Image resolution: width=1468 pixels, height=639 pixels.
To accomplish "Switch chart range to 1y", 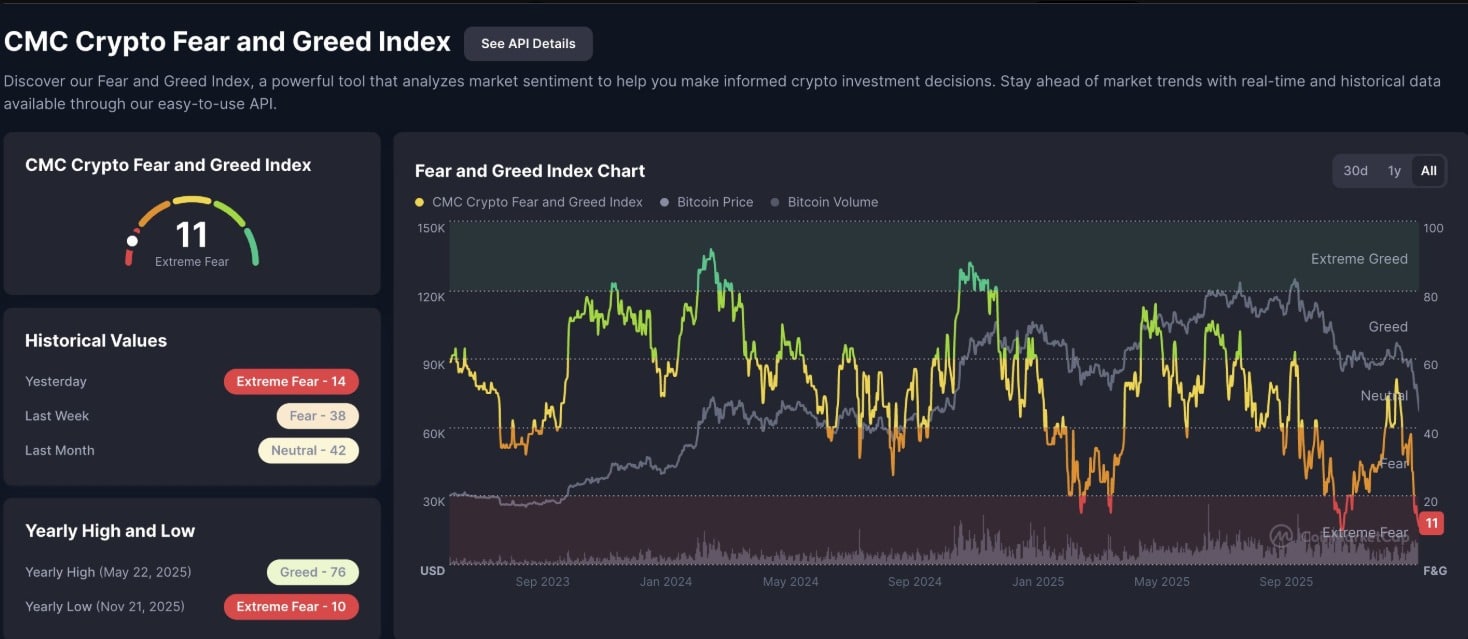I will click(1394, 171).
